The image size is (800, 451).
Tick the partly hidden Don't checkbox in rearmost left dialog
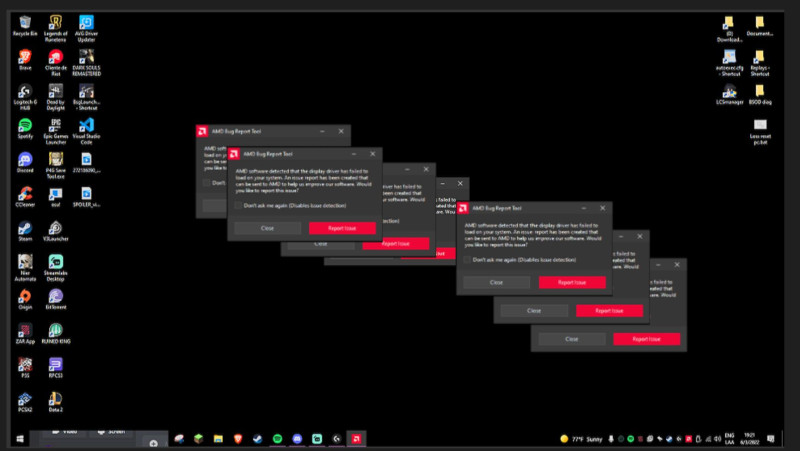pos(207,183)
